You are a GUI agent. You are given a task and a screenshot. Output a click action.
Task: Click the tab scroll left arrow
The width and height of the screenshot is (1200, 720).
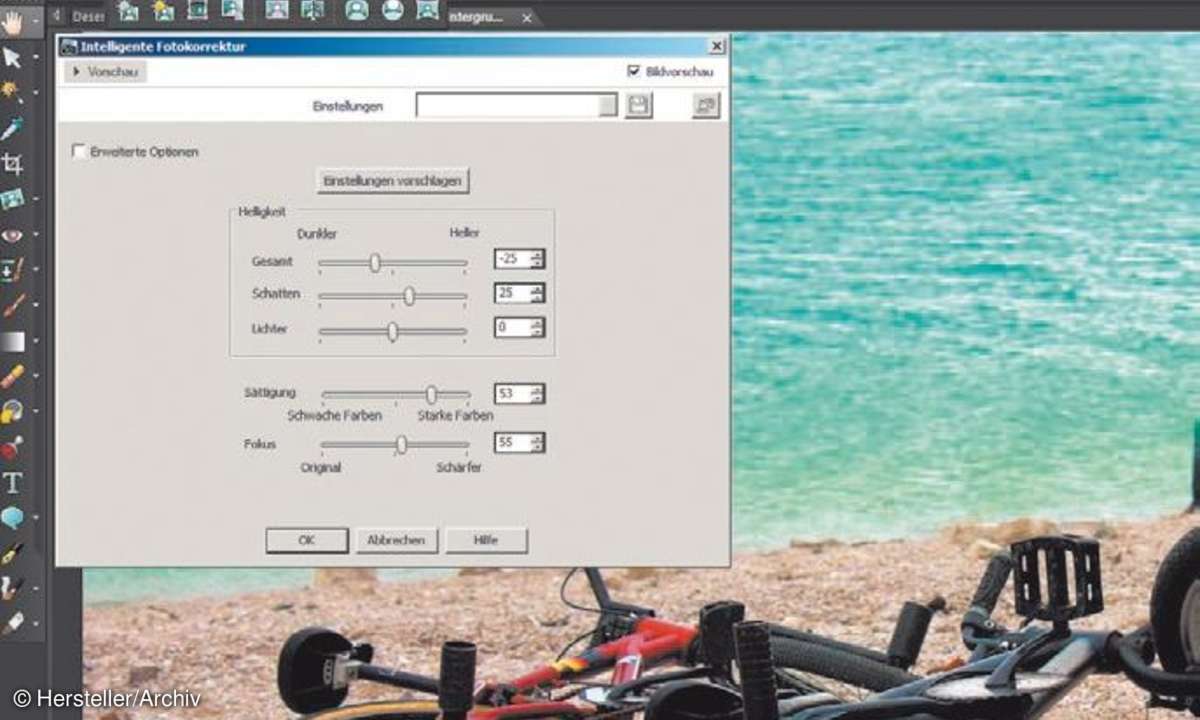pyautogui.click(x=55, y=16)
